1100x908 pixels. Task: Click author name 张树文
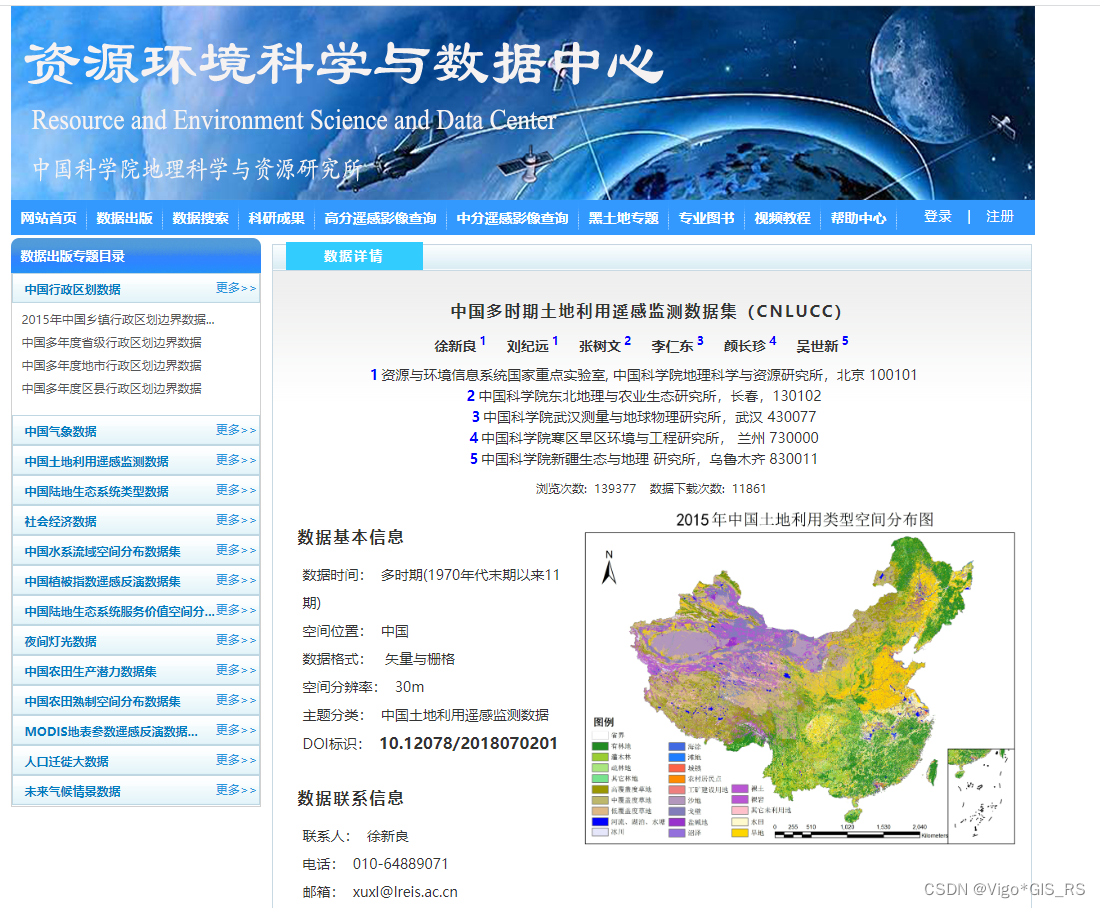600,346
